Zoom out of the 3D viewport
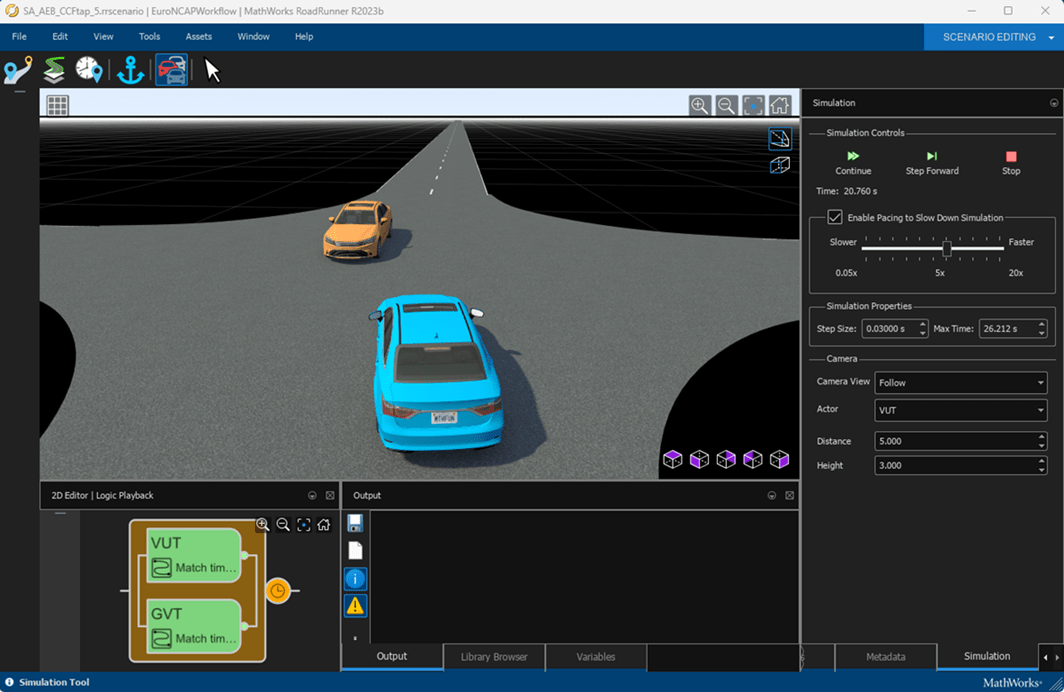This screenshot has width=1064, height=692. click(x=726, y=105)
